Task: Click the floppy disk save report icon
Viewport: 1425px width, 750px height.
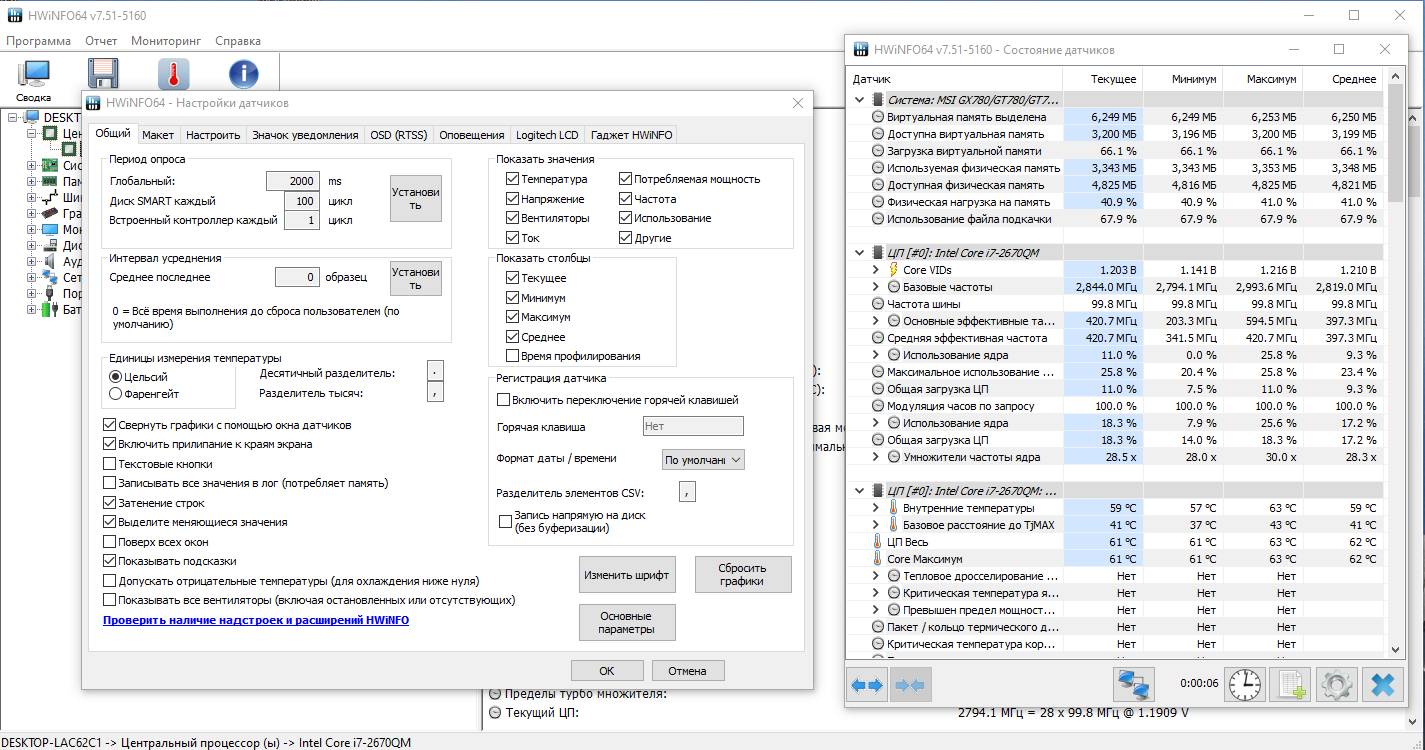Action: tap(103, 75)
